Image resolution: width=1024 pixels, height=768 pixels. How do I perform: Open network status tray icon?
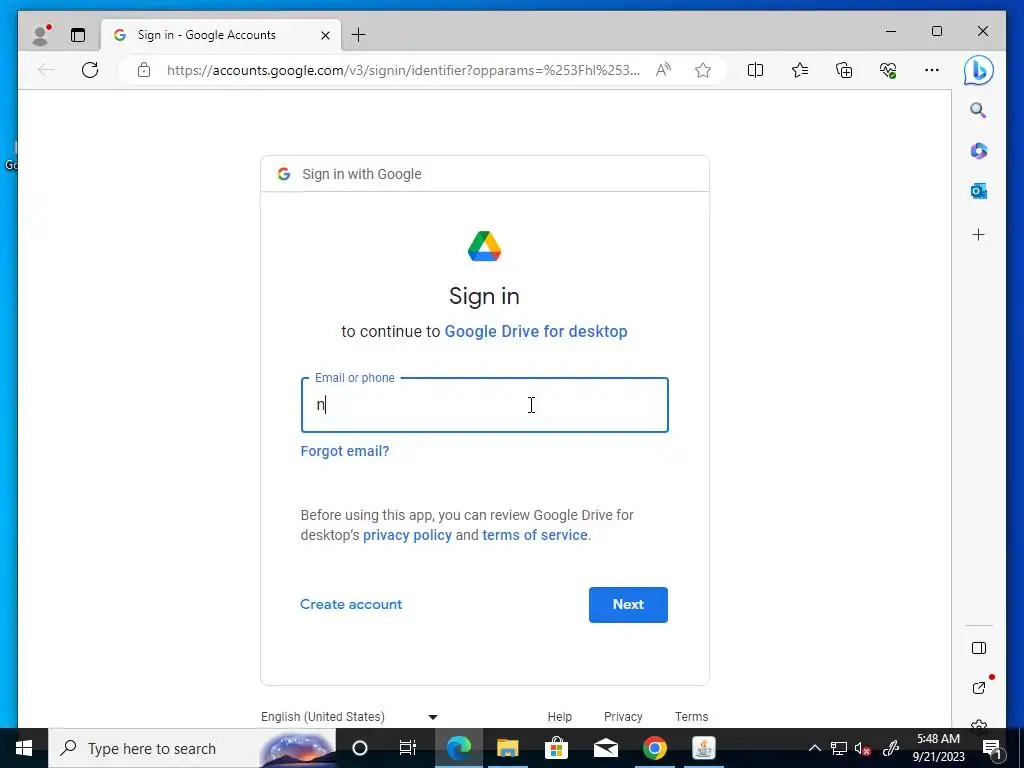[839, 748]
